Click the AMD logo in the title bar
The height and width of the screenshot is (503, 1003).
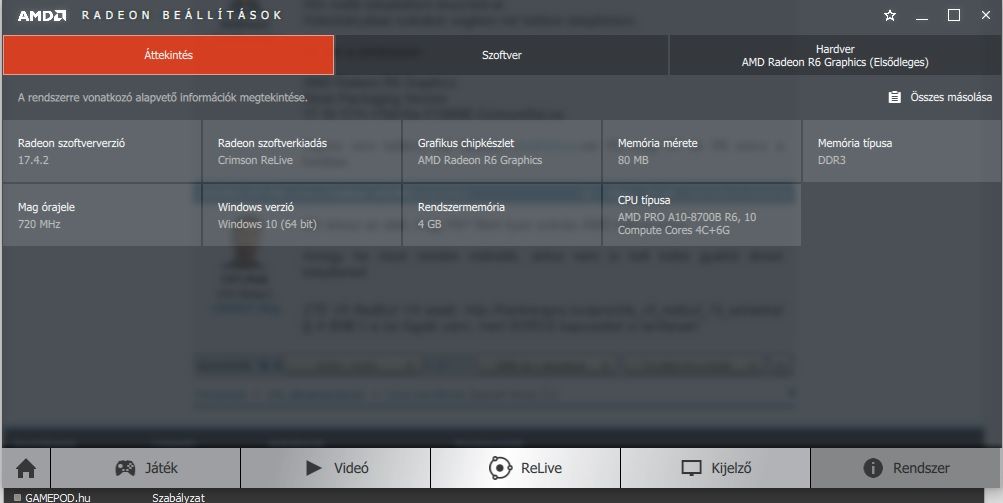tap(42, 15)
